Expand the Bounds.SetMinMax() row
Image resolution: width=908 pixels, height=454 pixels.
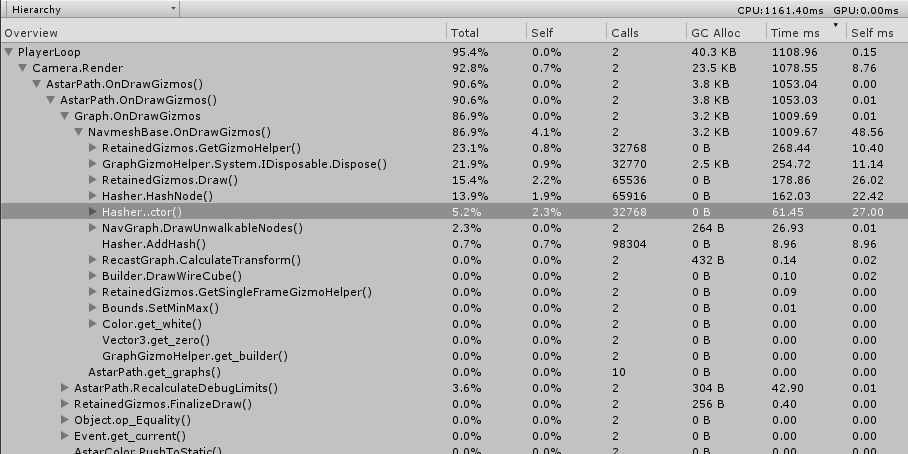click(93, 308)
